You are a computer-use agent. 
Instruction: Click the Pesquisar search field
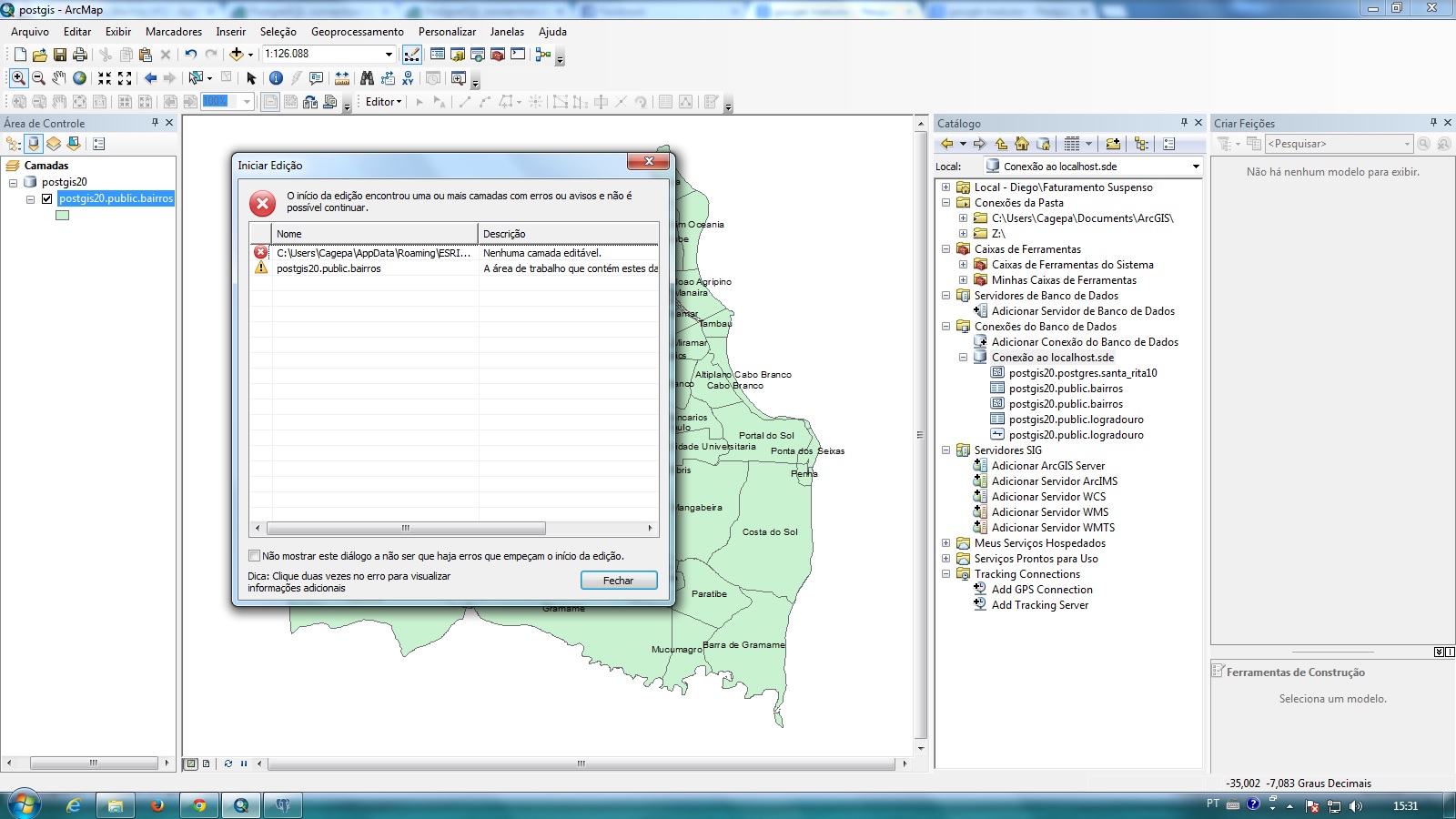[x=1339, y=144]
